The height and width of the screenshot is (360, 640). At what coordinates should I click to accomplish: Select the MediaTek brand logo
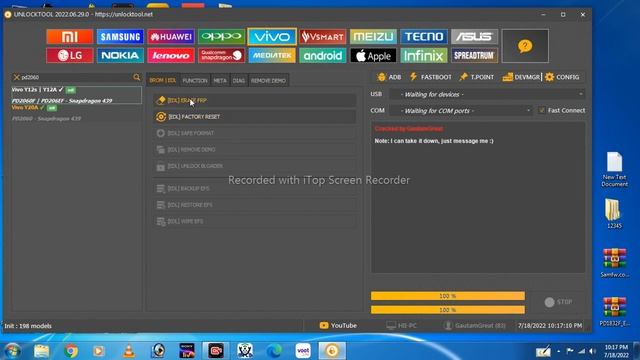pos(272,56)
